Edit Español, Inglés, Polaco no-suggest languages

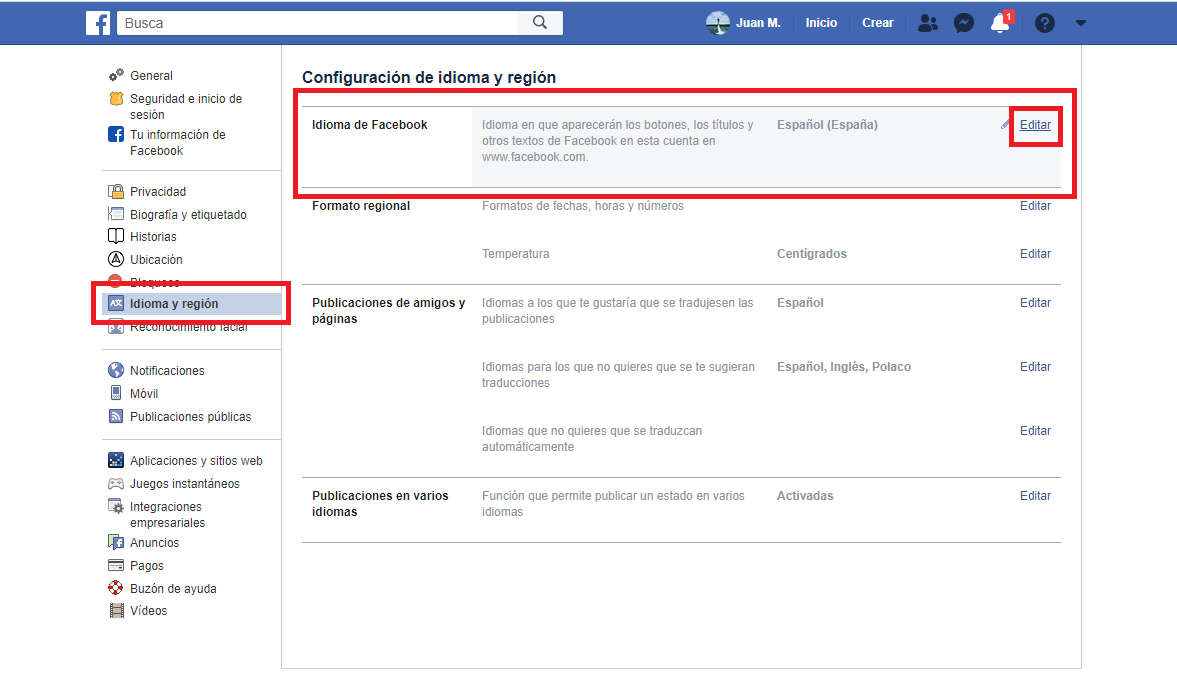[x=1035, y=367]
